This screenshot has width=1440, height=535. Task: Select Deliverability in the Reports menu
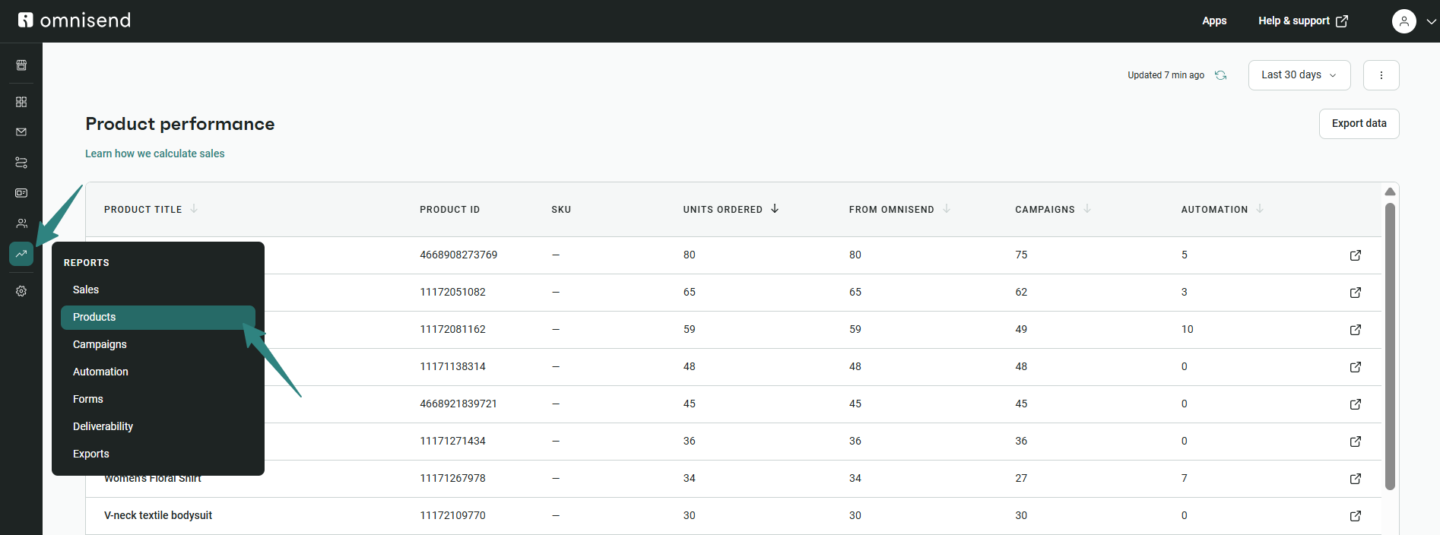click(103, 427)
